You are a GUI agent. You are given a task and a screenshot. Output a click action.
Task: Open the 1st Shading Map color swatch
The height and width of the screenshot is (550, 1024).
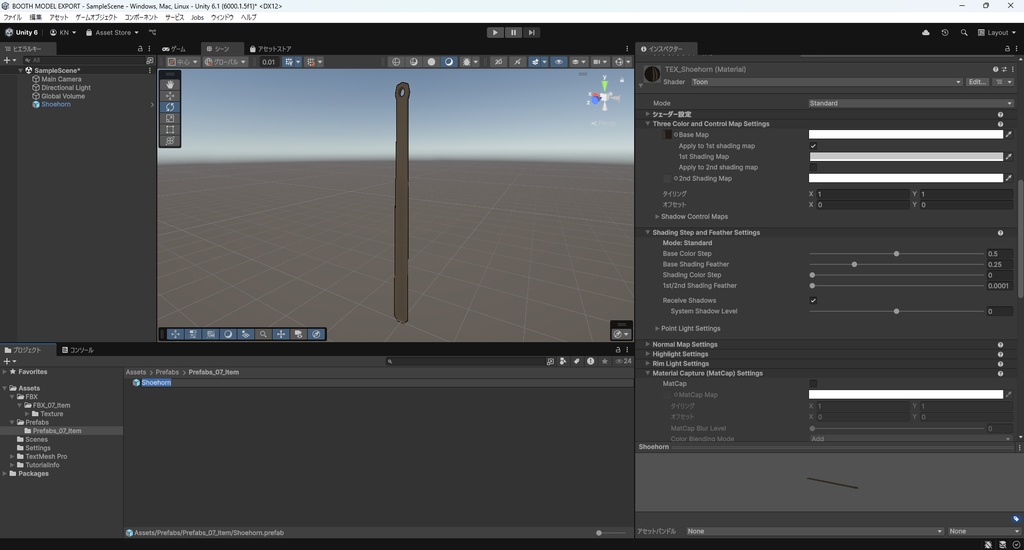pos(906,157)
